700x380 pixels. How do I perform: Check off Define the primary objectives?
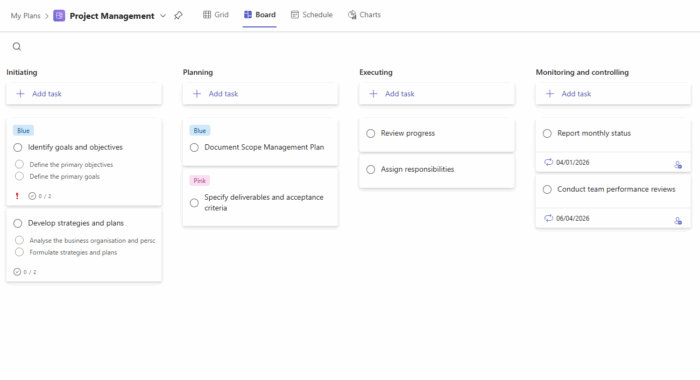tap(19, 164)
